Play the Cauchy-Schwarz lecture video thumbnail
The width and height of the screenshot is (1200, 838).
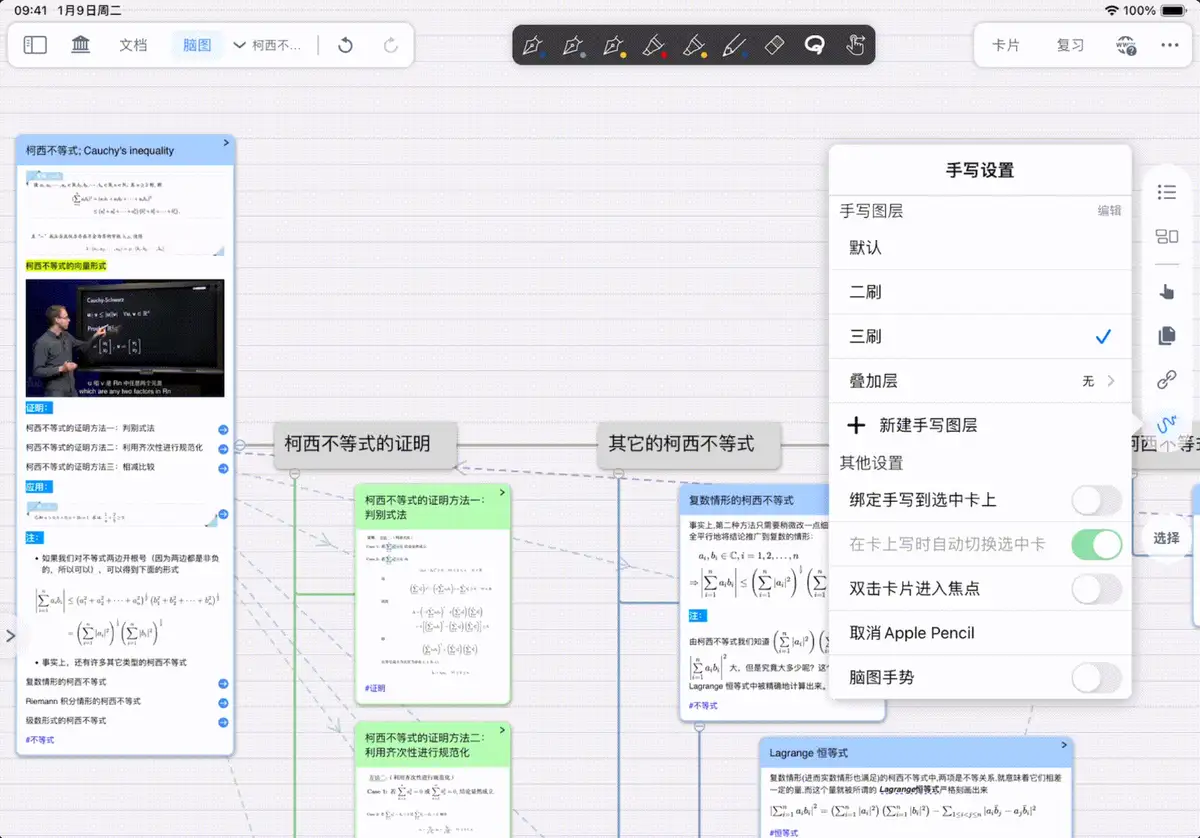click(125, 338)
